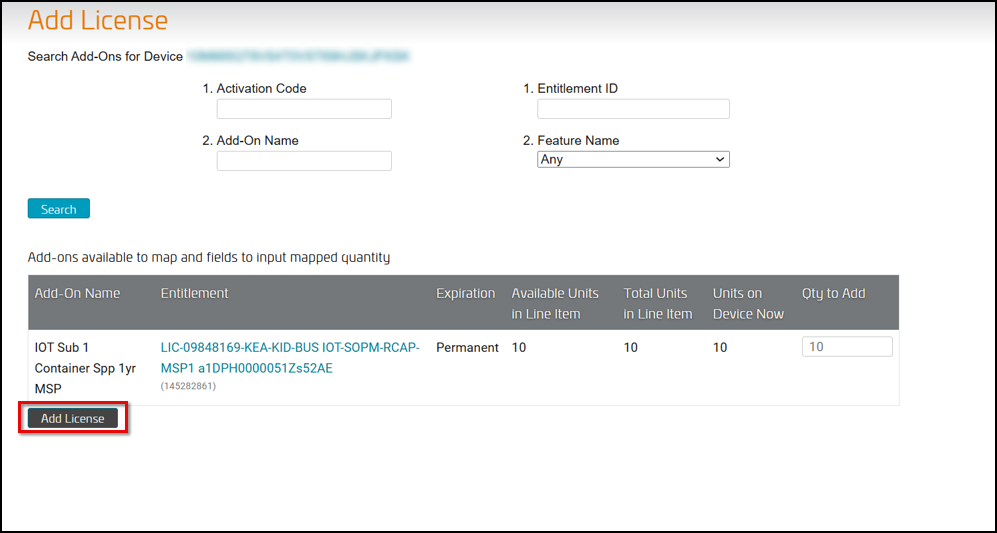
Task: Select the IOT Sub 1 Container Spp cell
Action: coord(85,368)
